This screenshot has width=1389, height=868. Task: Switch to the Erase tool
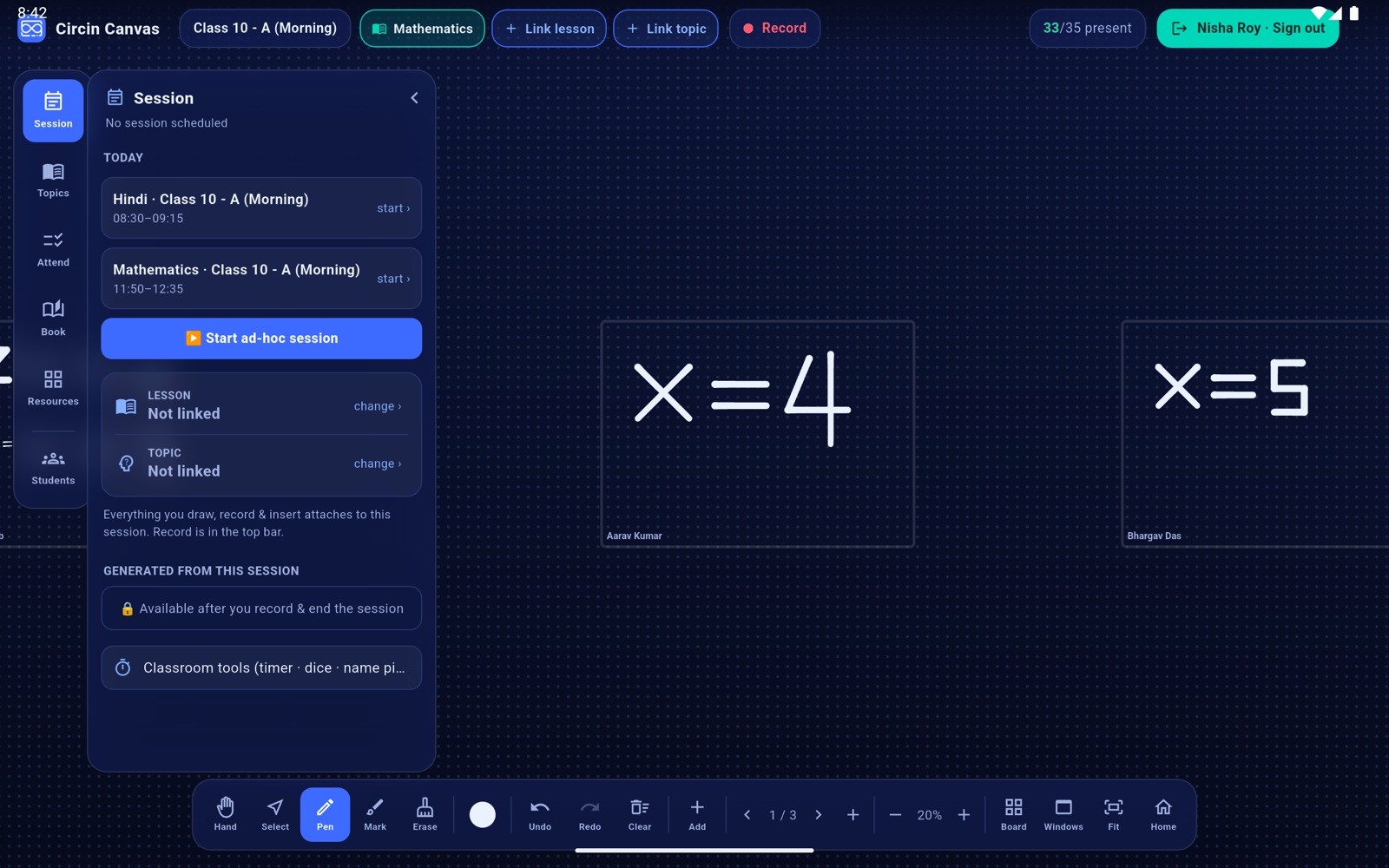(x=425, y=814)
